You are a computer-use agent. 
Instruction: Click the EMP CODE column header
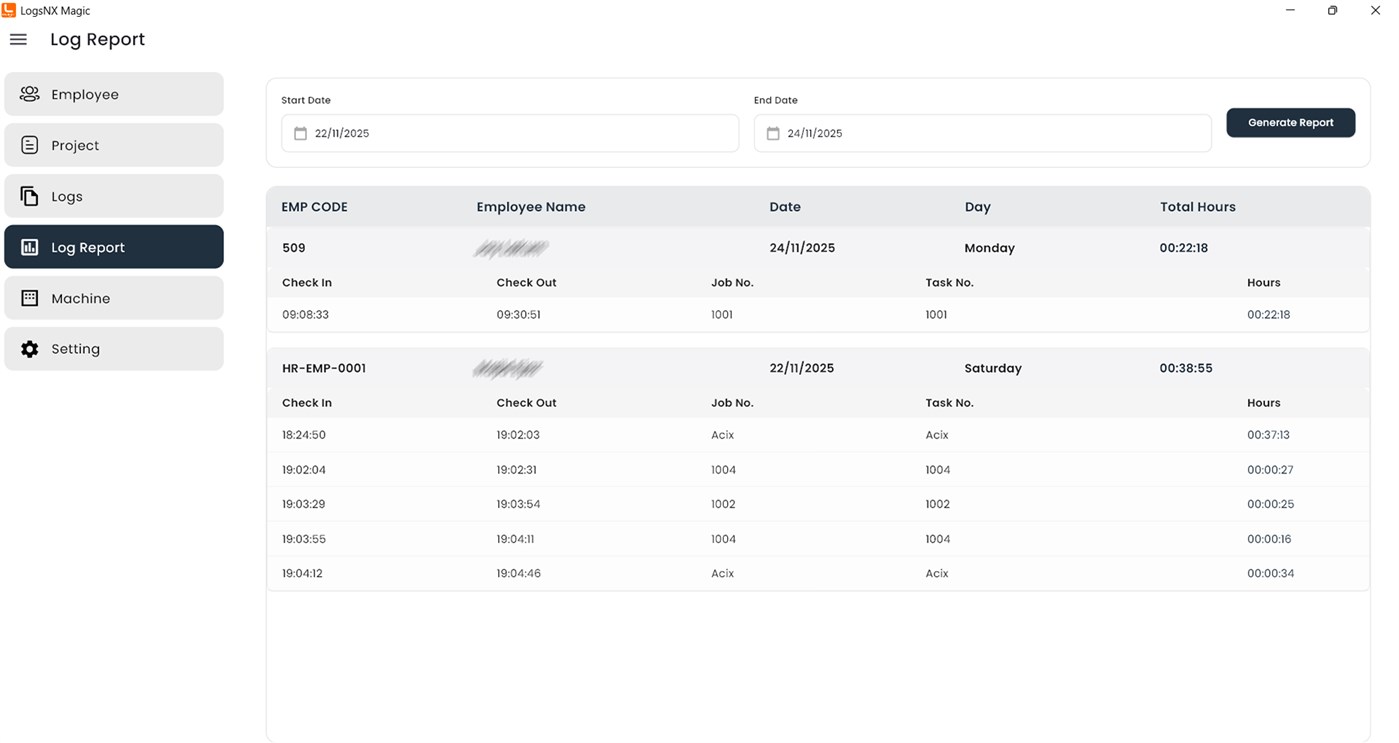[315, 207]
